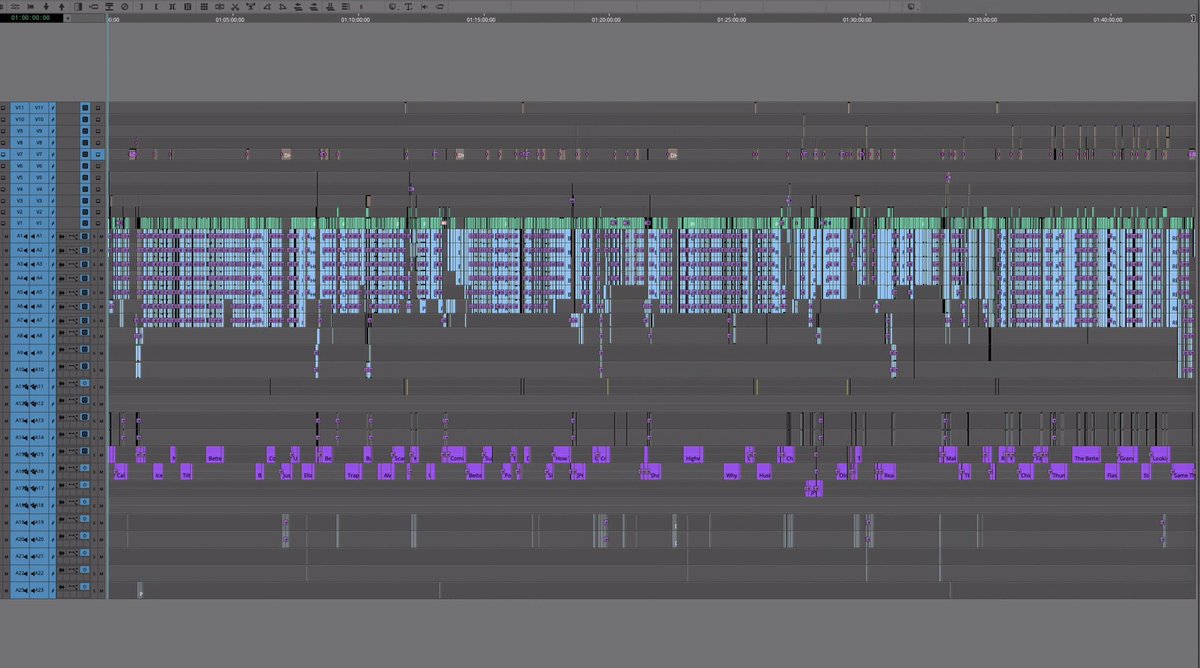Viewport: 1200px width, 668px height.
Task: Click the Mark OUT icon
Action: [x=157, y=6]
